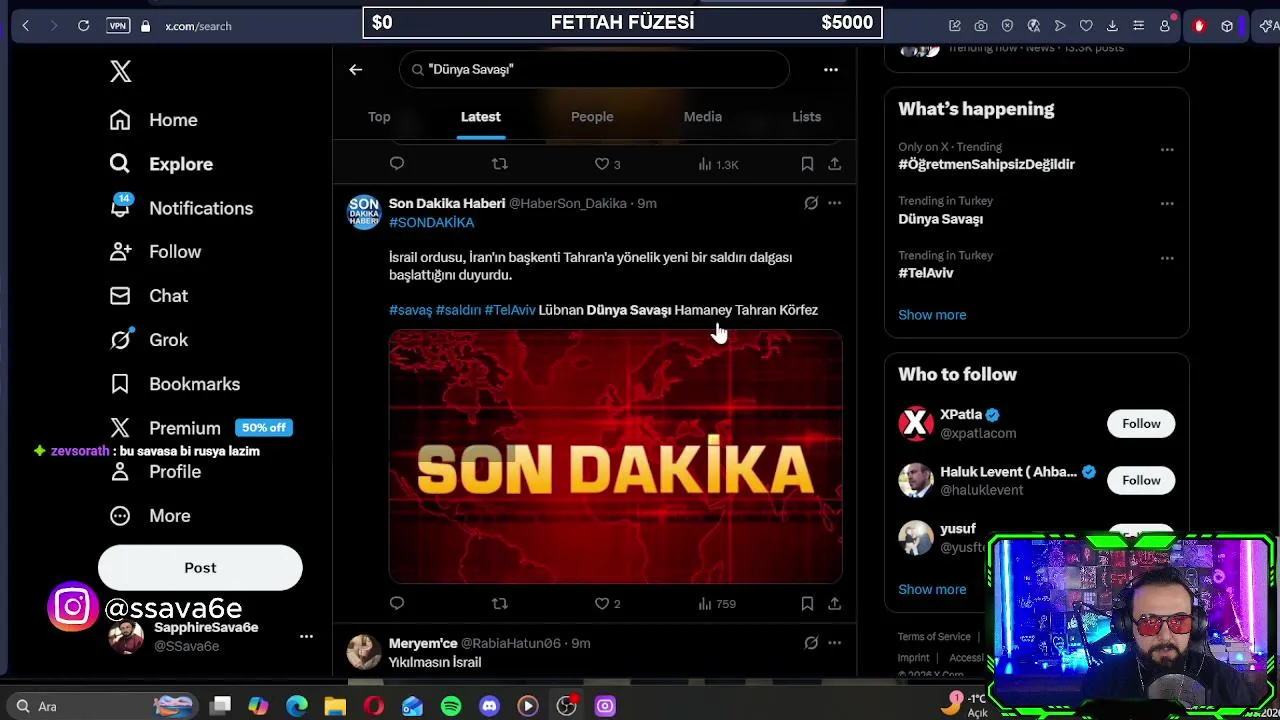Open more options for #ÖğretmenSahipsizDeğildir trend

tap(1167, 149)
